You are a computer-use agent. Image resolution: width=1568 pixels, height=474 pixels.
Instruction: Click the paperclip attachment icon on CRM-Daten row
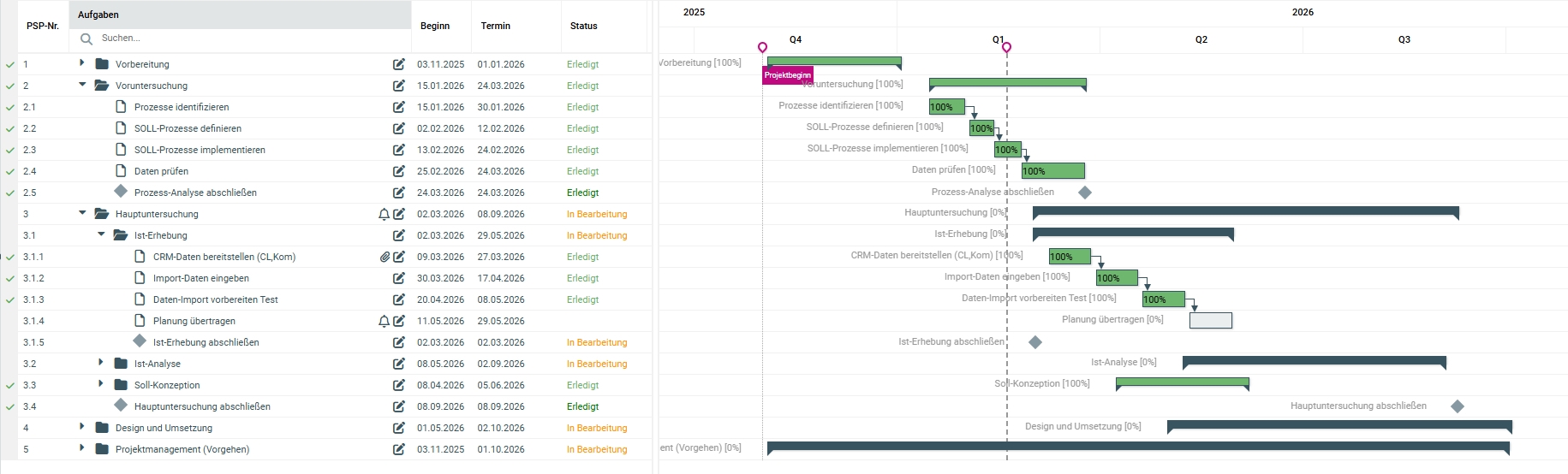coord(385,257)
